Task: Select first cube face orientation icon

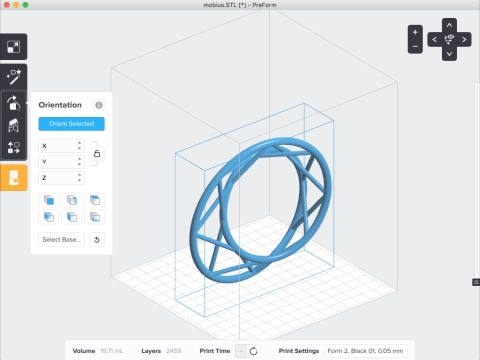Action: [x=49, y=200]
